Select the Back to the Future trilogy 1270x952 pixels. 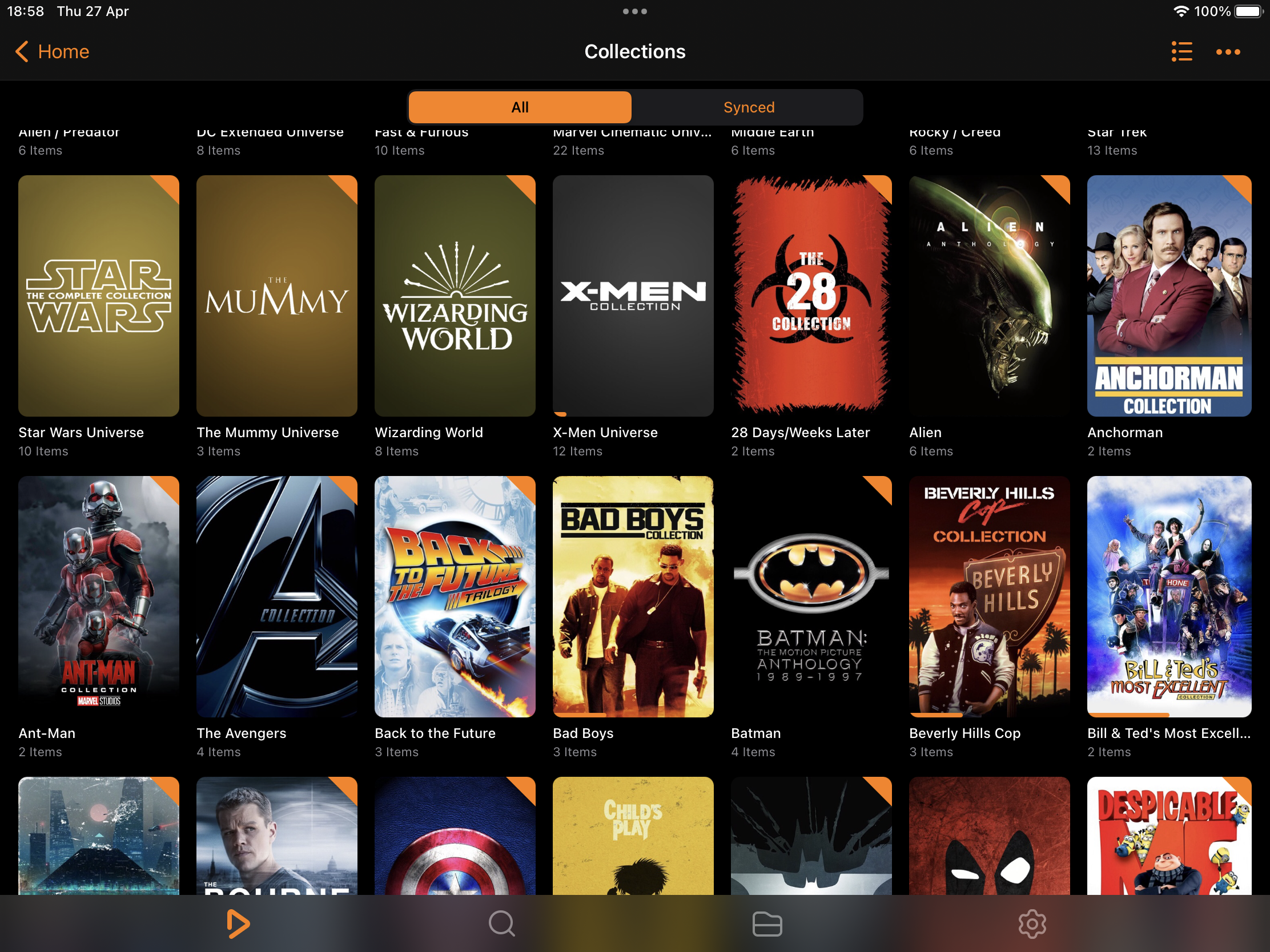(x=455, y=597)
